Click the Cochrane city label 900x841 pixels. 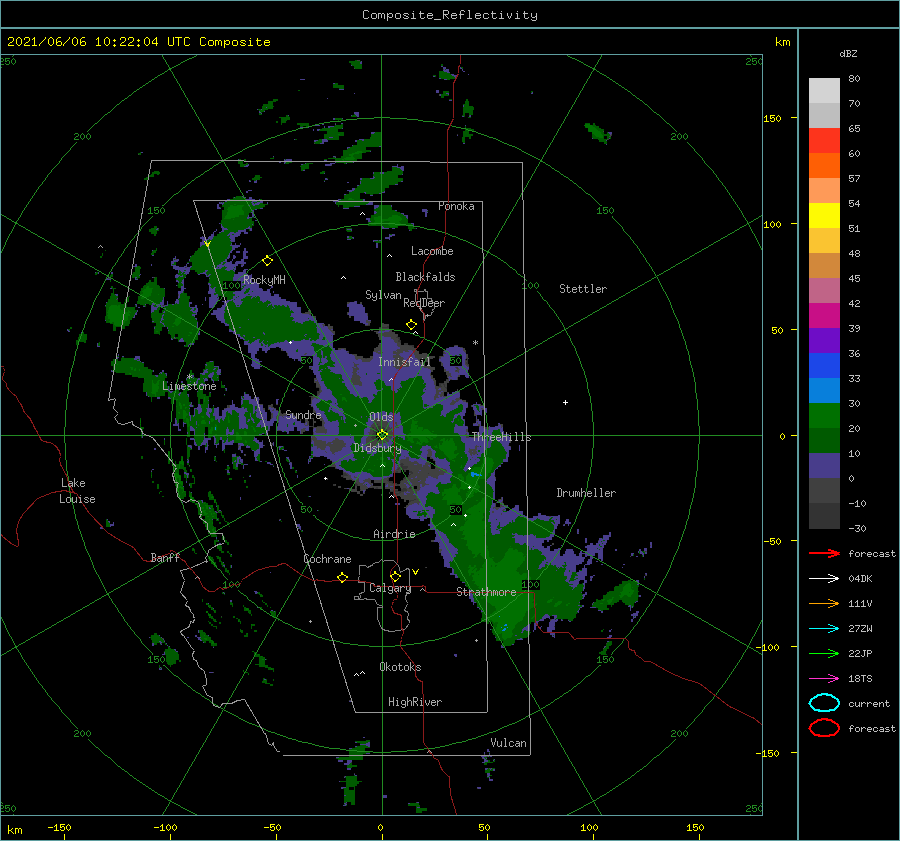pos(327,559)
